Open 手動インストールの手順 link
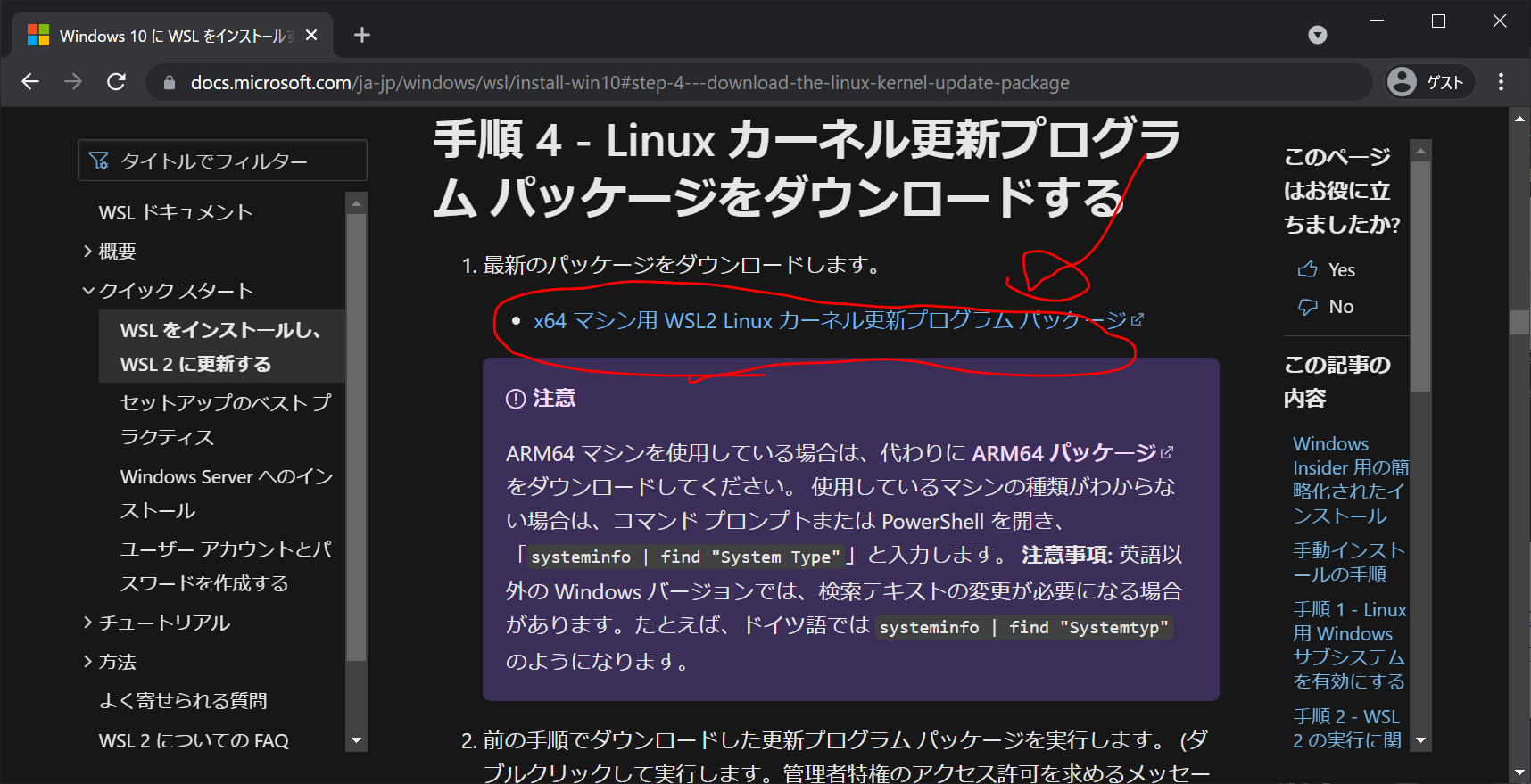This screenshot has width=1531, height=784. [x=1349, y=563]
